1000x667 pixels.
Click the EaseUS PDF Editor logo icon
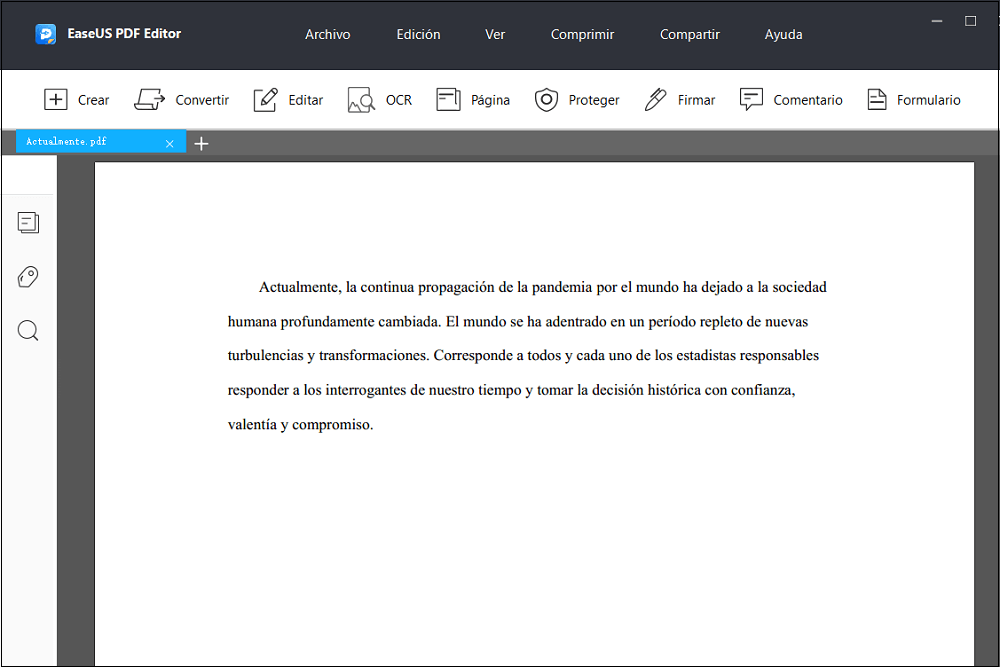click(45, 34)
